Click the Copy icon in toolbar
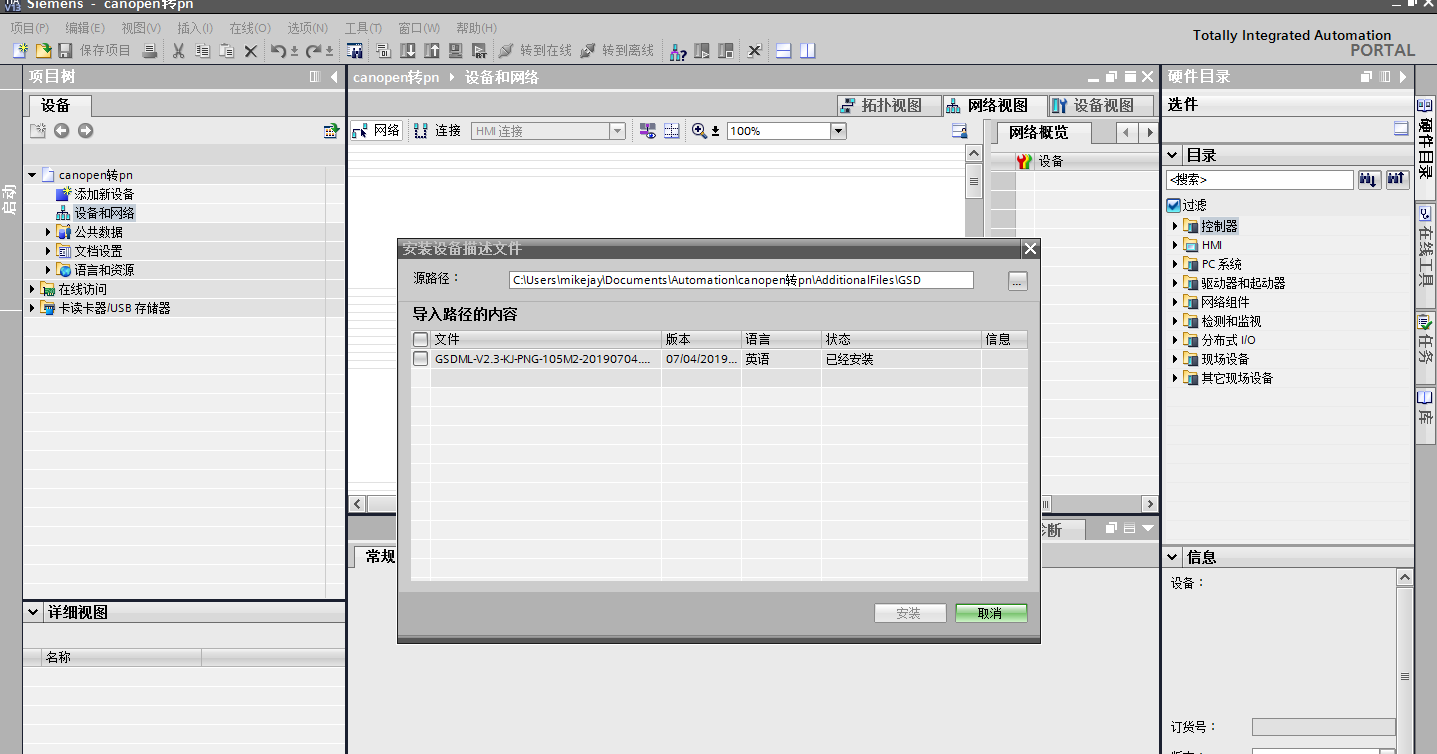Image resolution: width=1437 pixels, height=754 pixels. tap(203, 50)
